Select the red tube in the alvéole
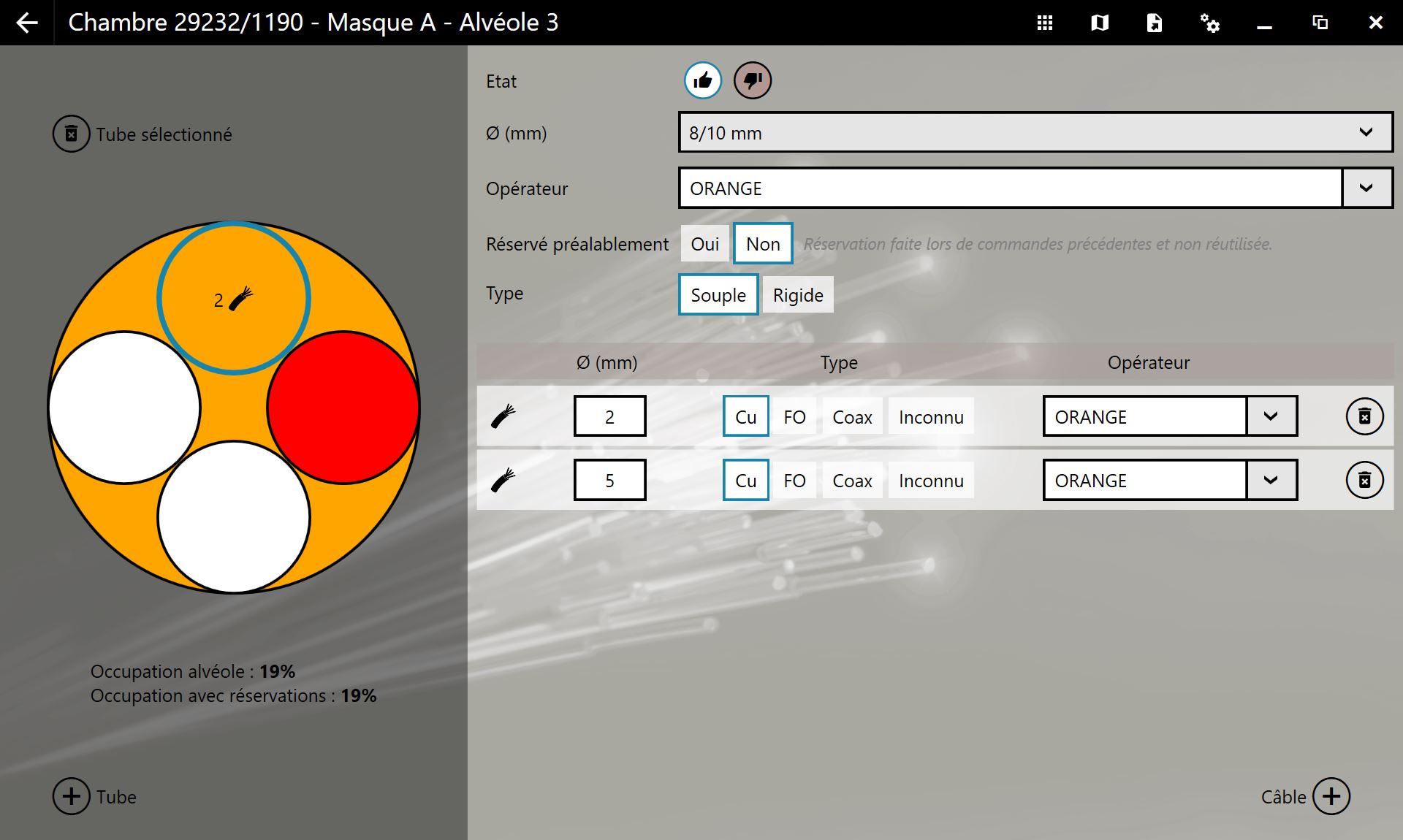The width and height of the screenshot is (1403, 840). tap(343, 408)
